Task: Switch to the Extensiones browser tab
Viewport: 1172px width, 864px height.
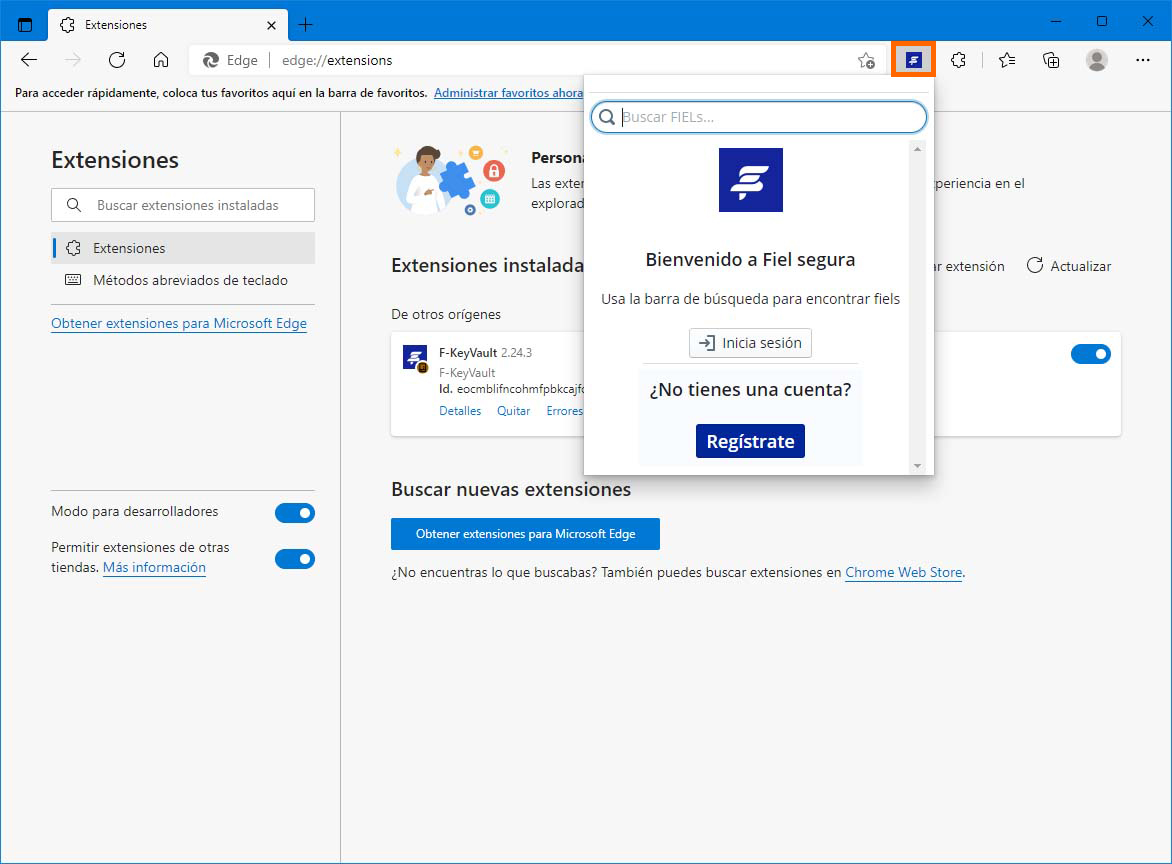Action: tap(167, 25)
